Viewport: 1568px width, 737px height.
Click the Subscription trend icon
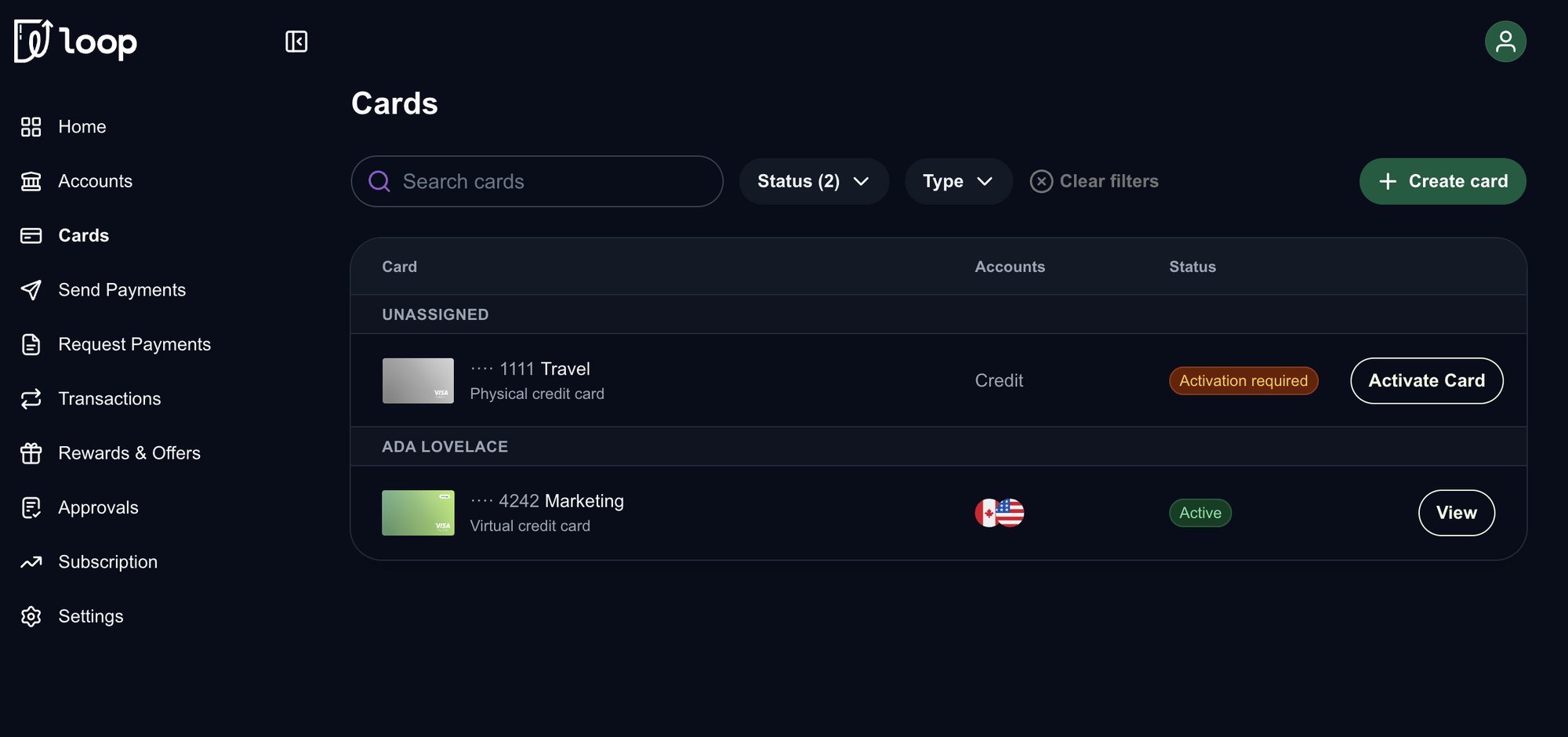pyautogui.click(x=31, y=562)
